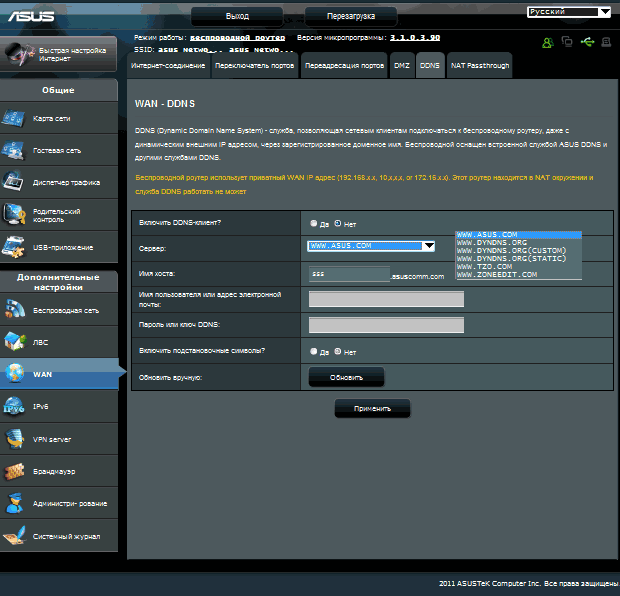620x596 pixels.
Task: Choose WWW.ZONEEDIT.COM in the server list
Action: pos(518,274)
